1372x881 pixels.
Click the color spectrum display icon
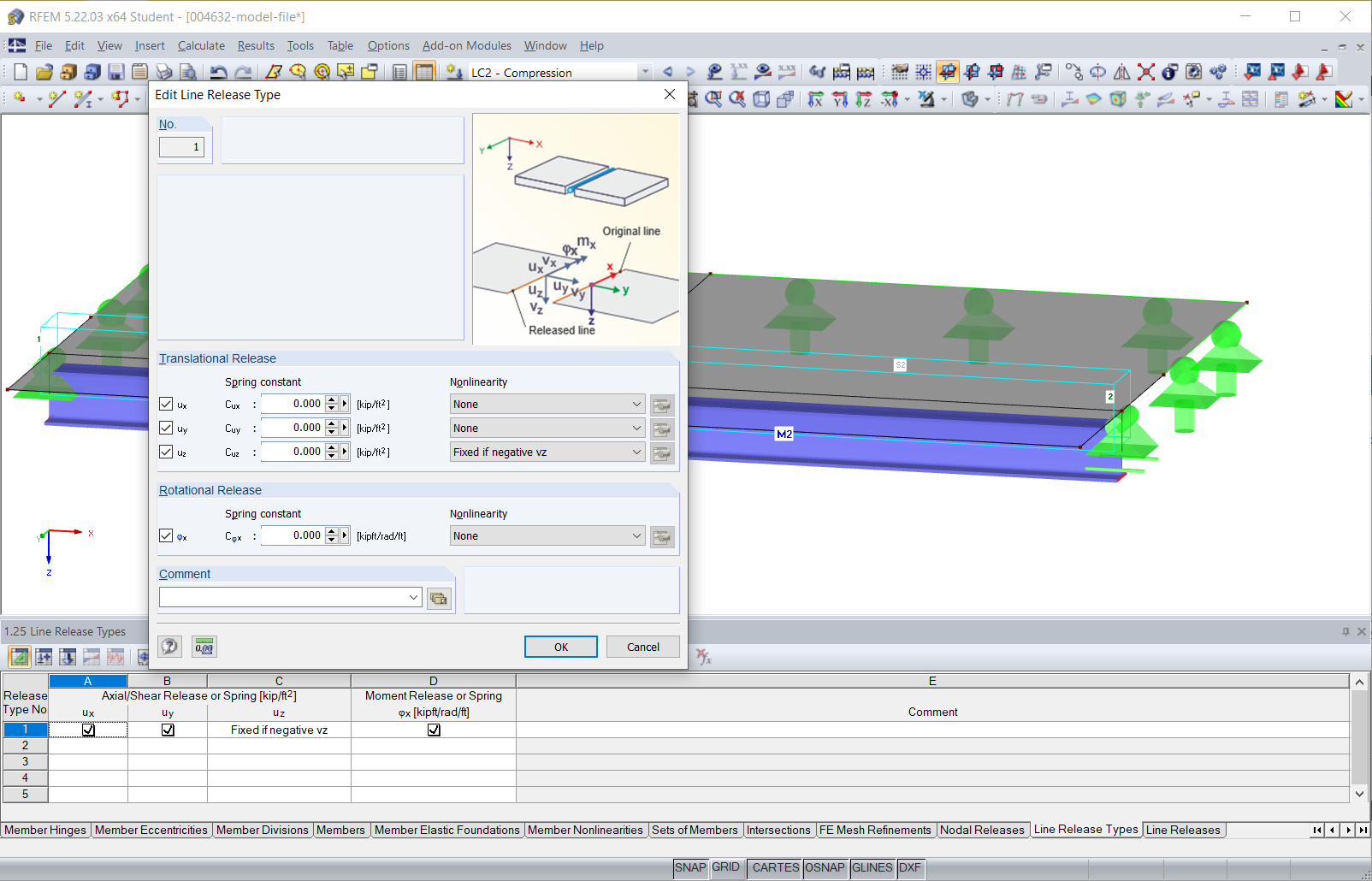[x=1344, y=99]
